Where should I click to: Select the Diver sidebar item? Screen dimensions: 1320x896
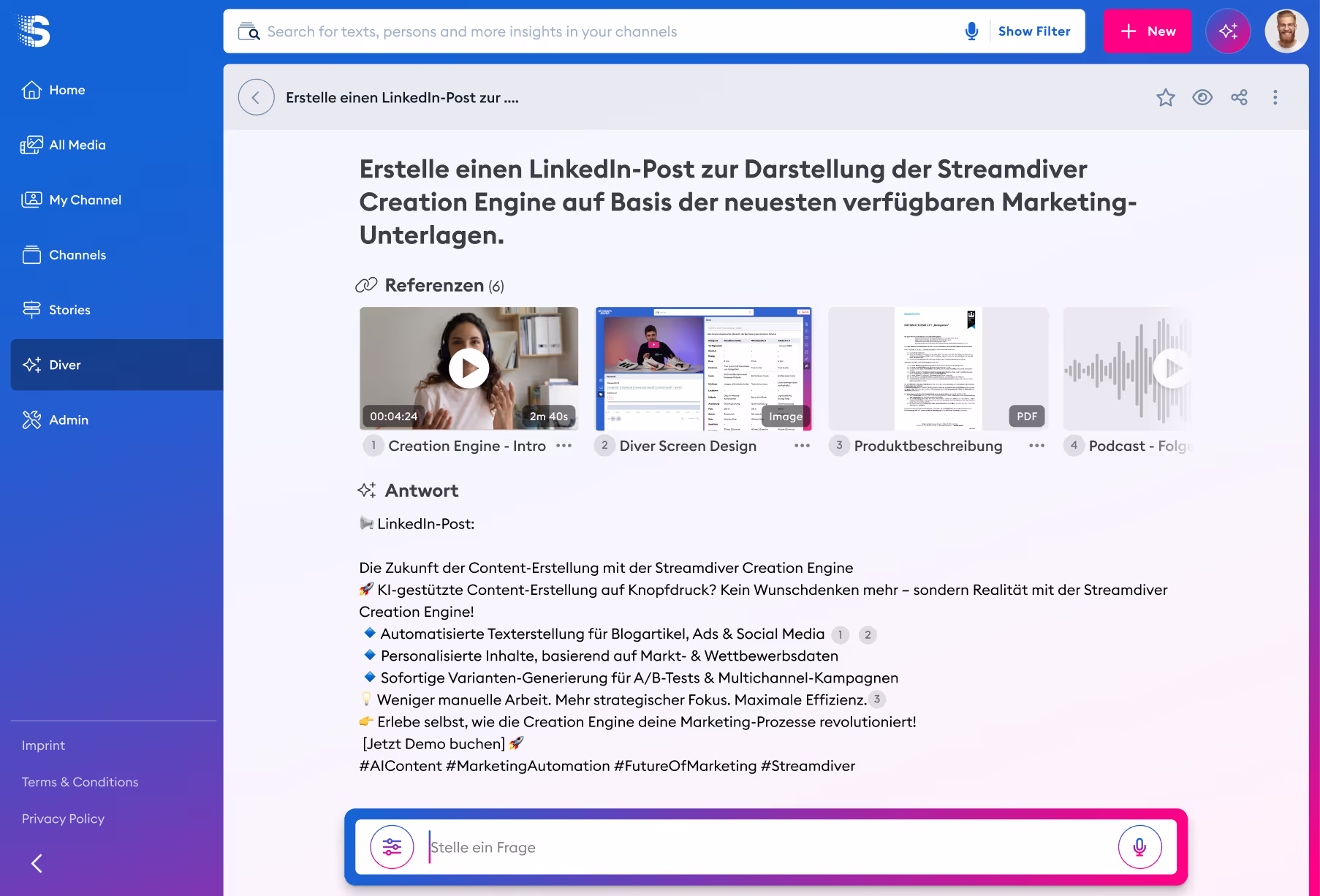click(117, 365)
